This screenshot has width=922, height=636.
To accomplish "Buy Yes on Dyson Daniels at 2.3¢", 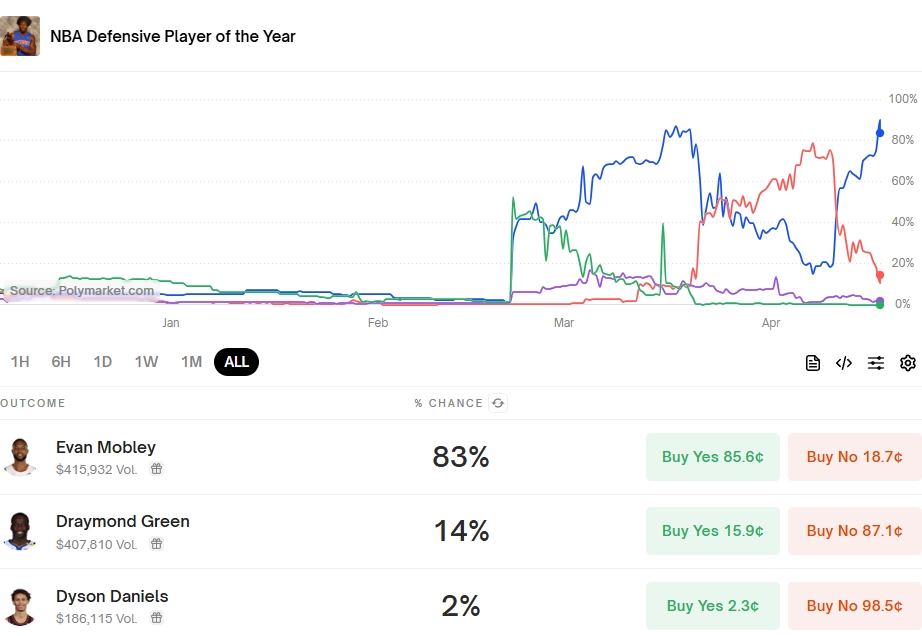I will click(x=713, y=606).
